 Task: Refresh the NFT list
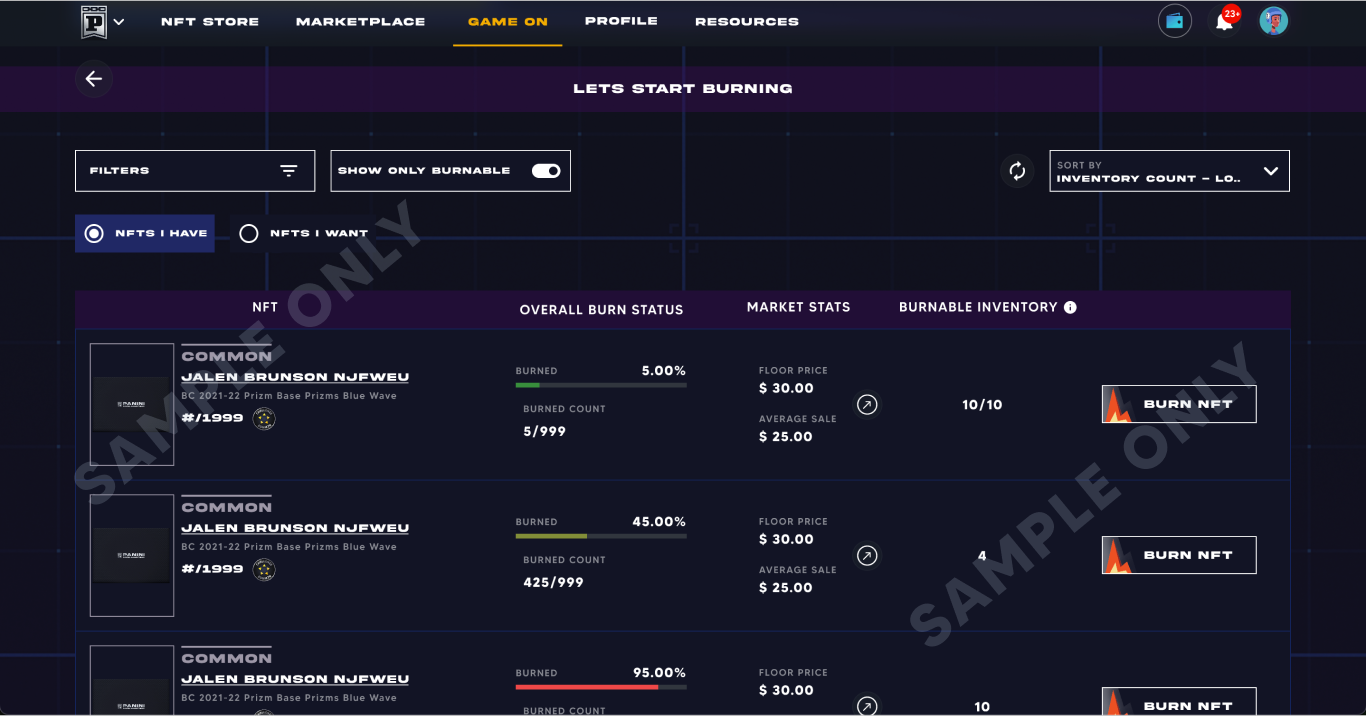pos(1017,171)
